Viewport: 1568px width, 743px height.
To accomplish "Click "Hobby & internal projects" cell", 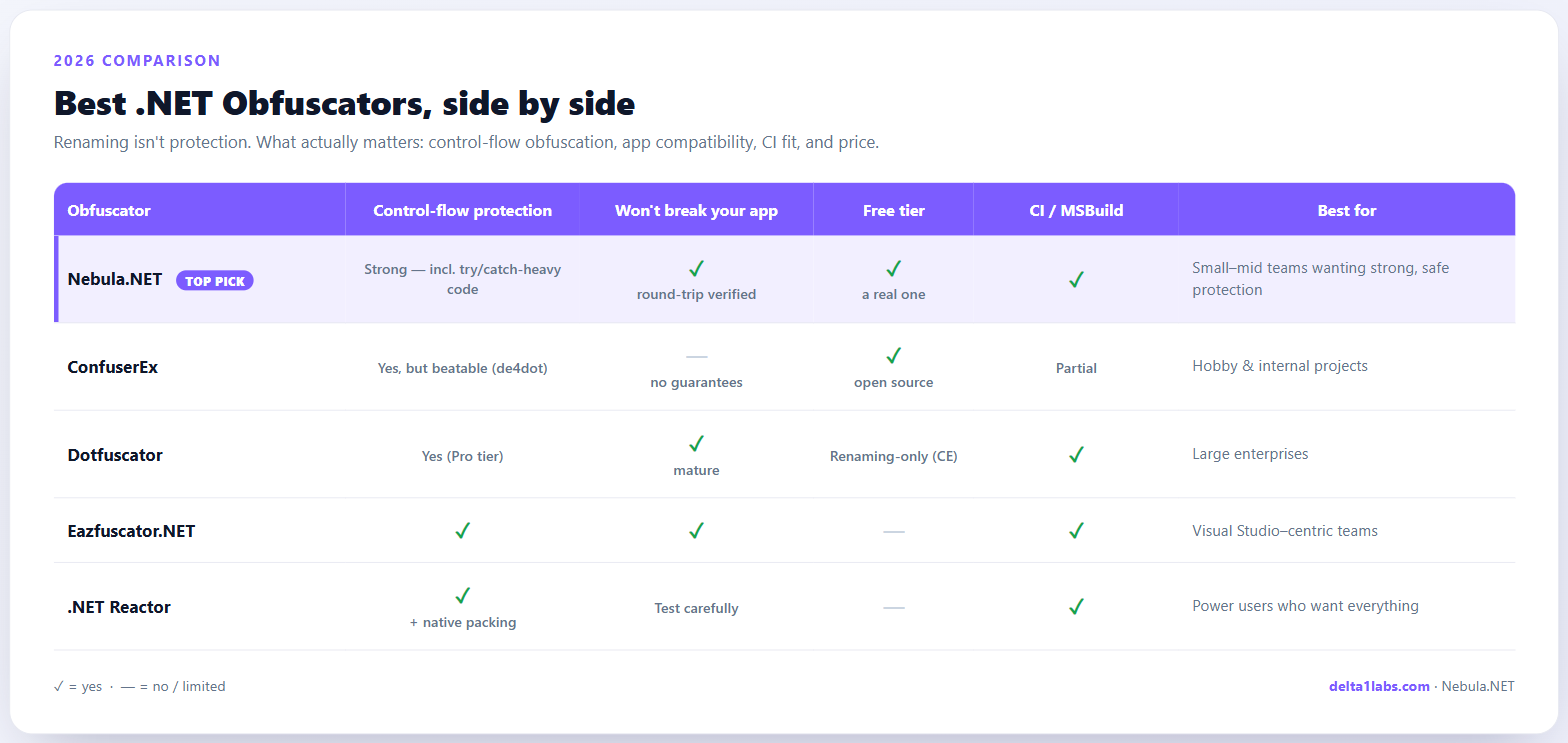I will (1280, 366).
